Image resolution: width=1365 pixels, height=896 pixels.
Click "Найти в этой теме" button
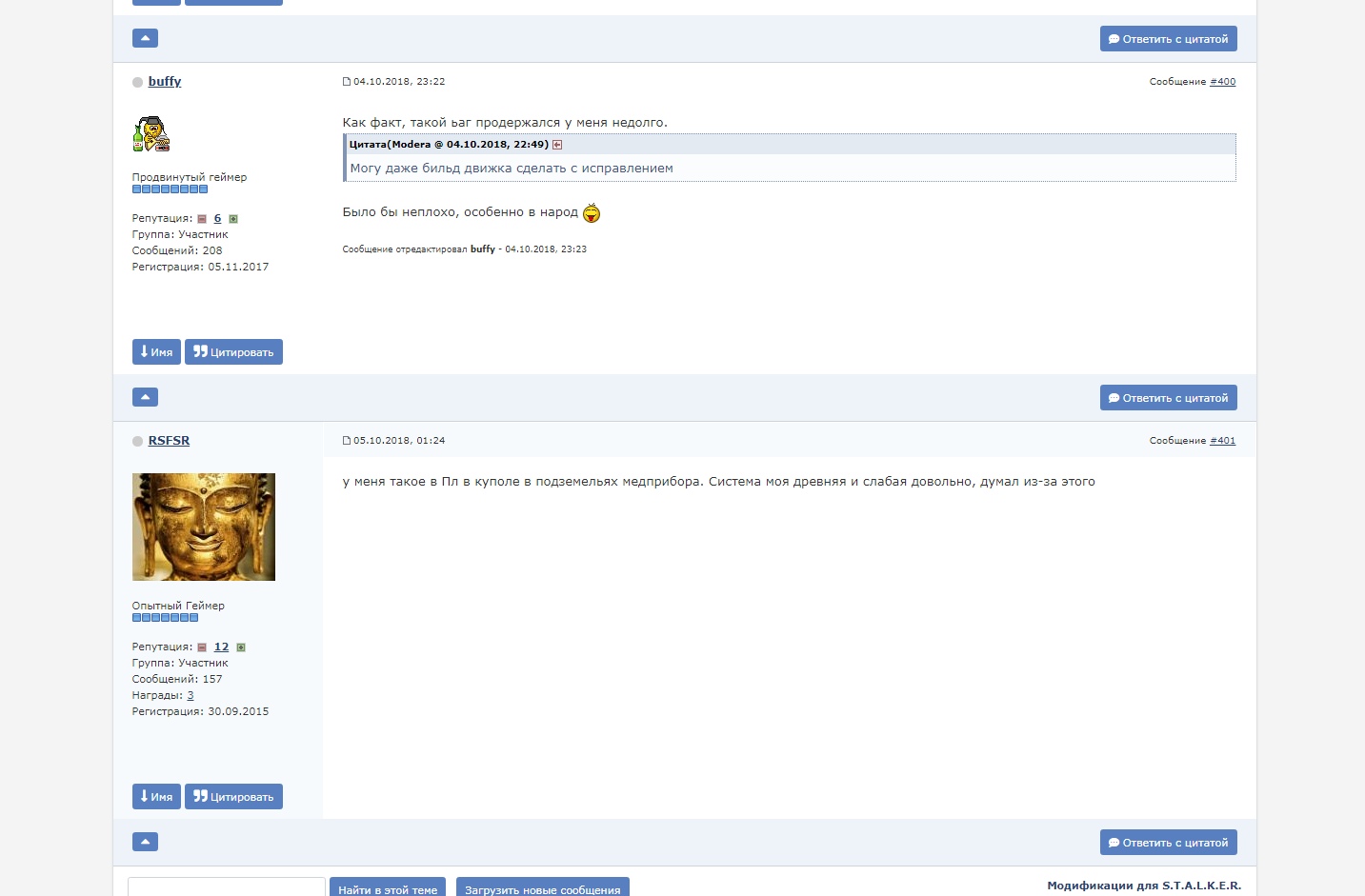(x=388, y=888)
